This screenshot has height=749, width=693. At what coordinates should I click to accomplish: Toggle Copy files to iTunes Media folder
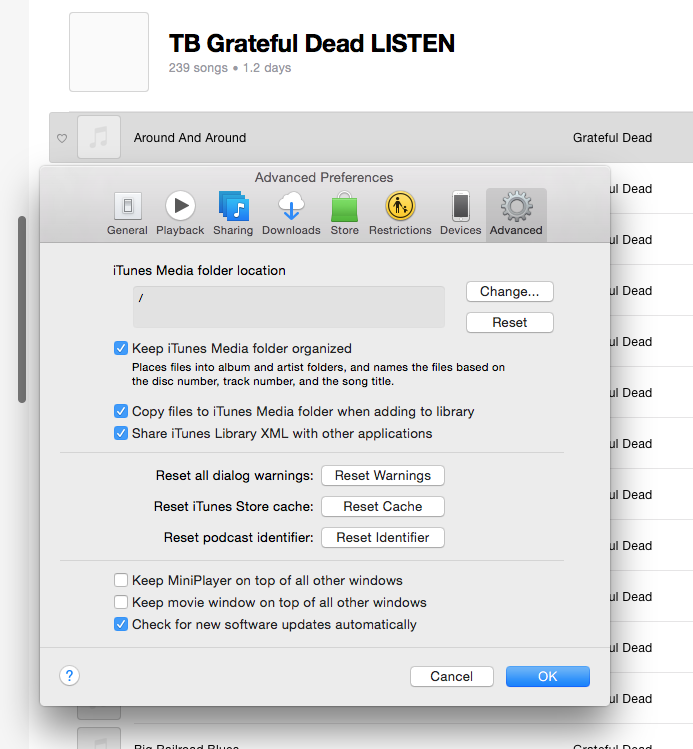click(121, 411)
